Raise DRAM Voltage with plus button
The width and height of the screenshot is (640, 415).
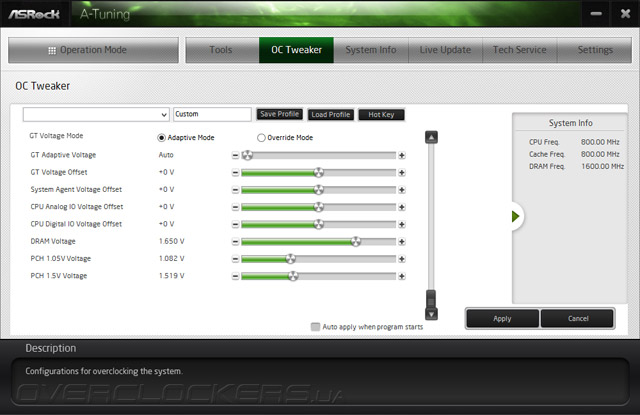point(402,242)
